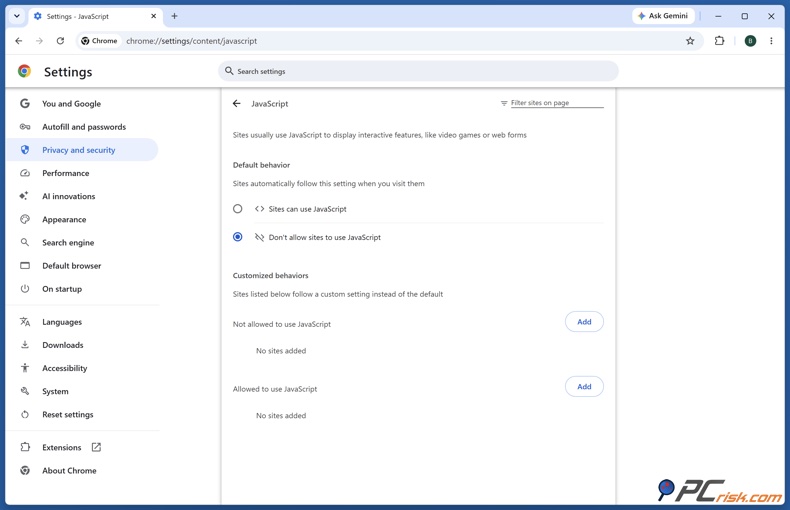
Task: Click the Chrome logo beside Settings title
Action: [x=24, y=71]
